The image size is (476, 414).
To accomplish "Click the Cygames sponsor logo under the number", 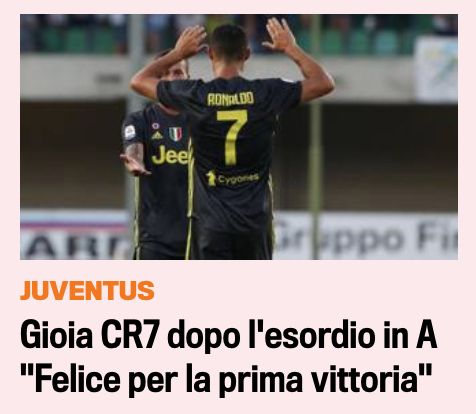I will 232,179.
